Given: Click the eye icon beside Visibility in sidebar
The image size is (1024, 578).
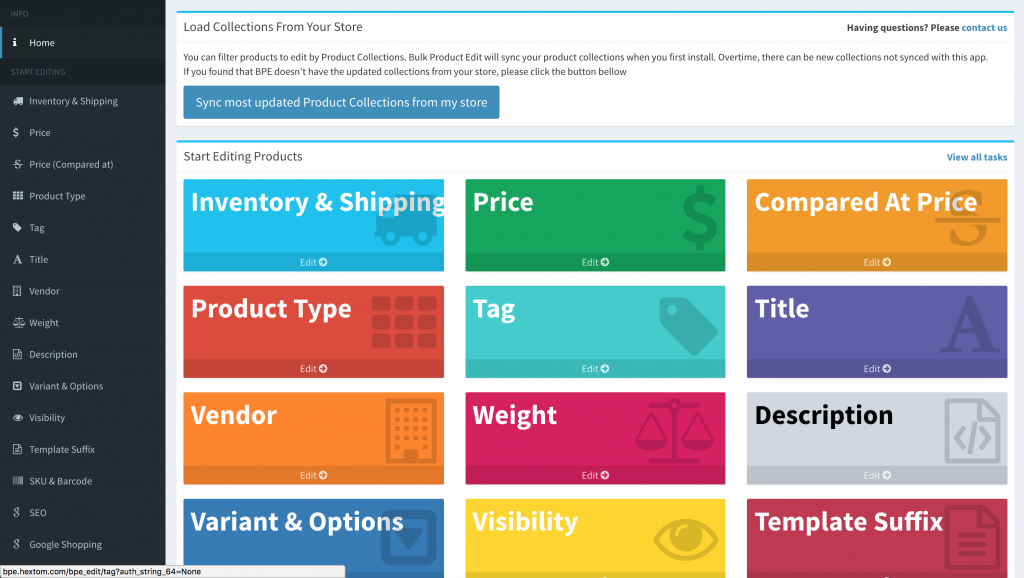Looking at the screenshot, I should point(18,417).
